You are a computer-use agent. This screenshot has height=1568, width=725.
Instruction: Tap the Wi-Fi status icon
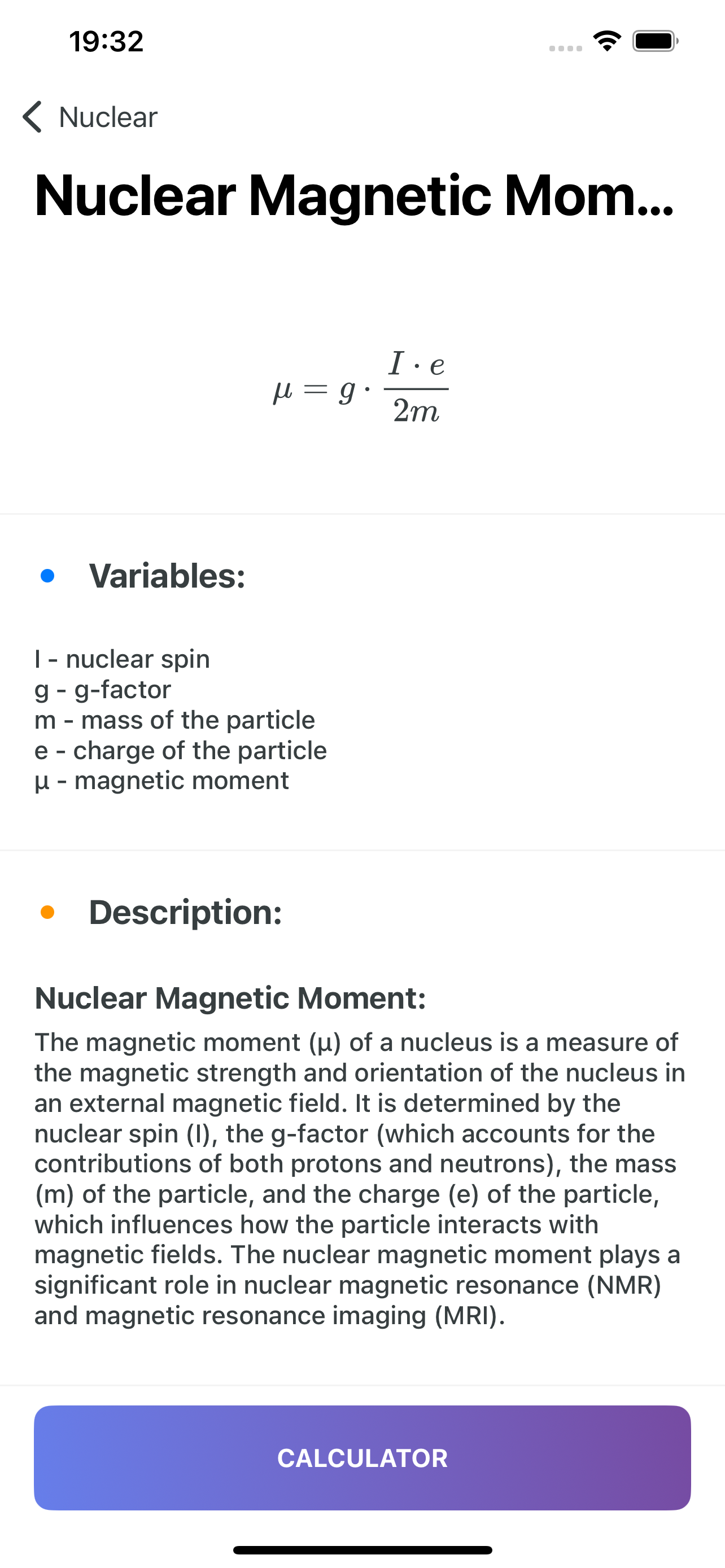click(x=607, y=41)
